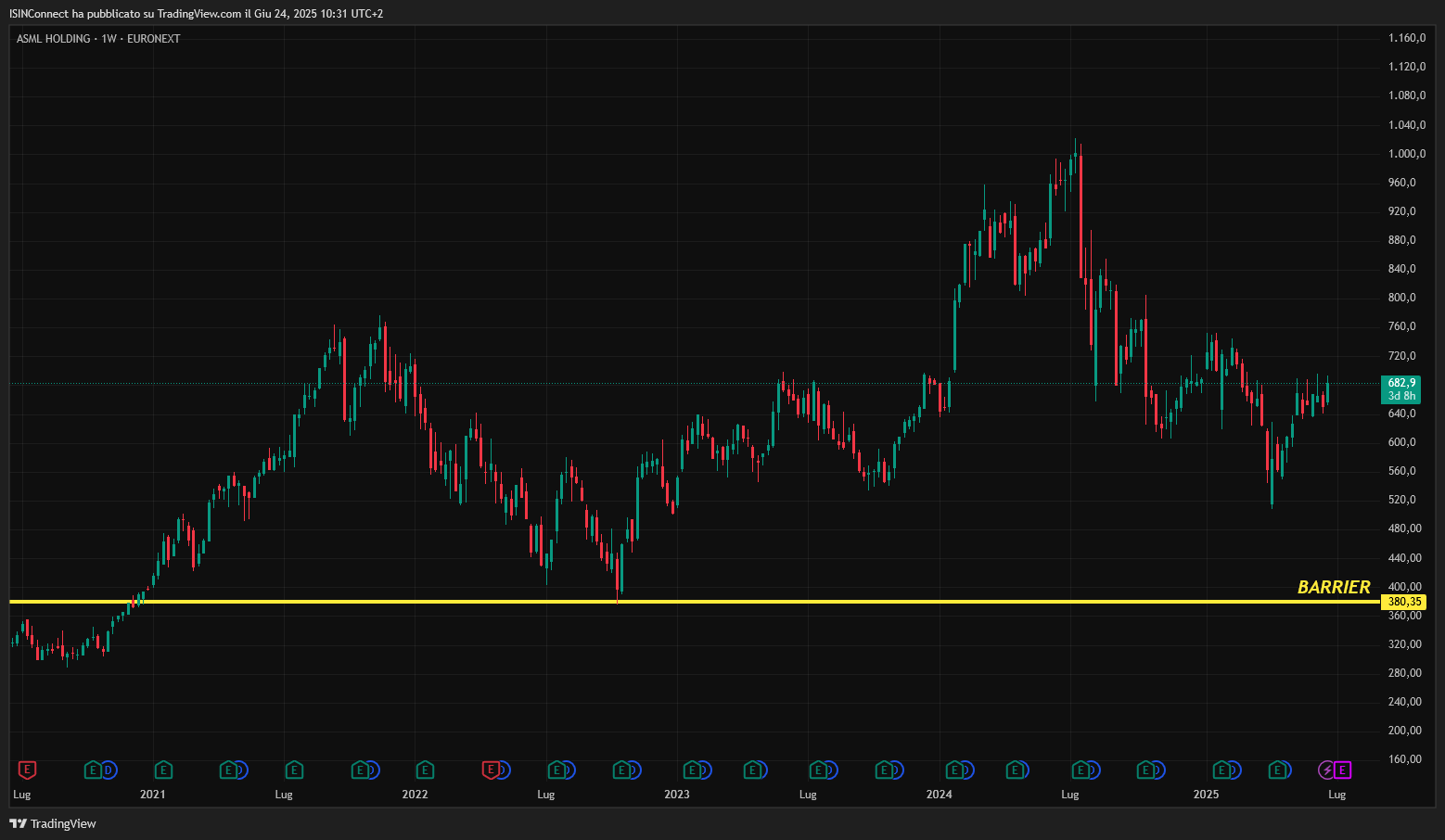
Task: Open earnings marker midway between Lug 2023 and 2024
Action: coord(884,770)
